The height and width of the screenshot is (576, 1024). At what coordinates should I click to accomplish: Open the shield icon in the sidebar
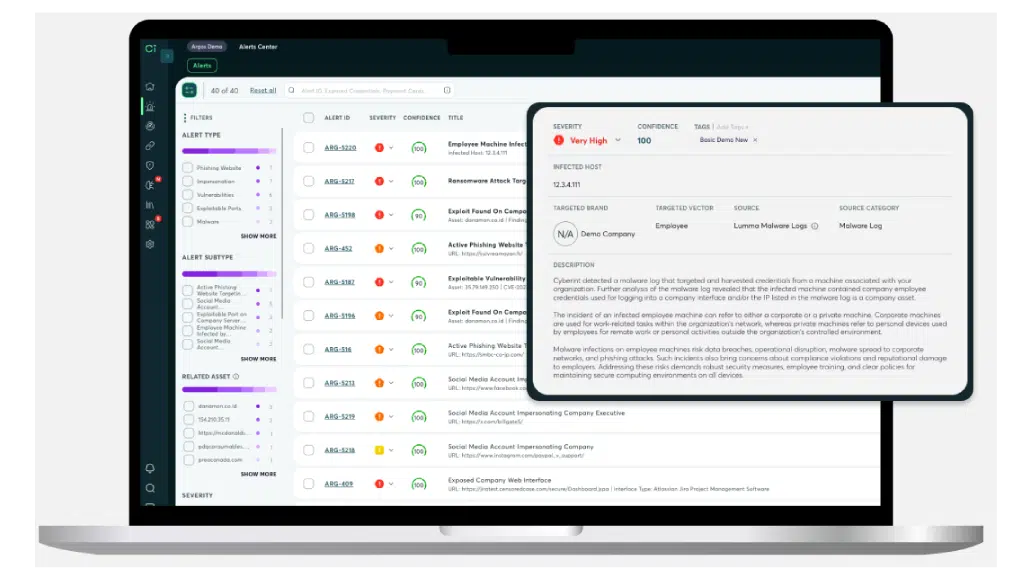click(x=150, y=166)
